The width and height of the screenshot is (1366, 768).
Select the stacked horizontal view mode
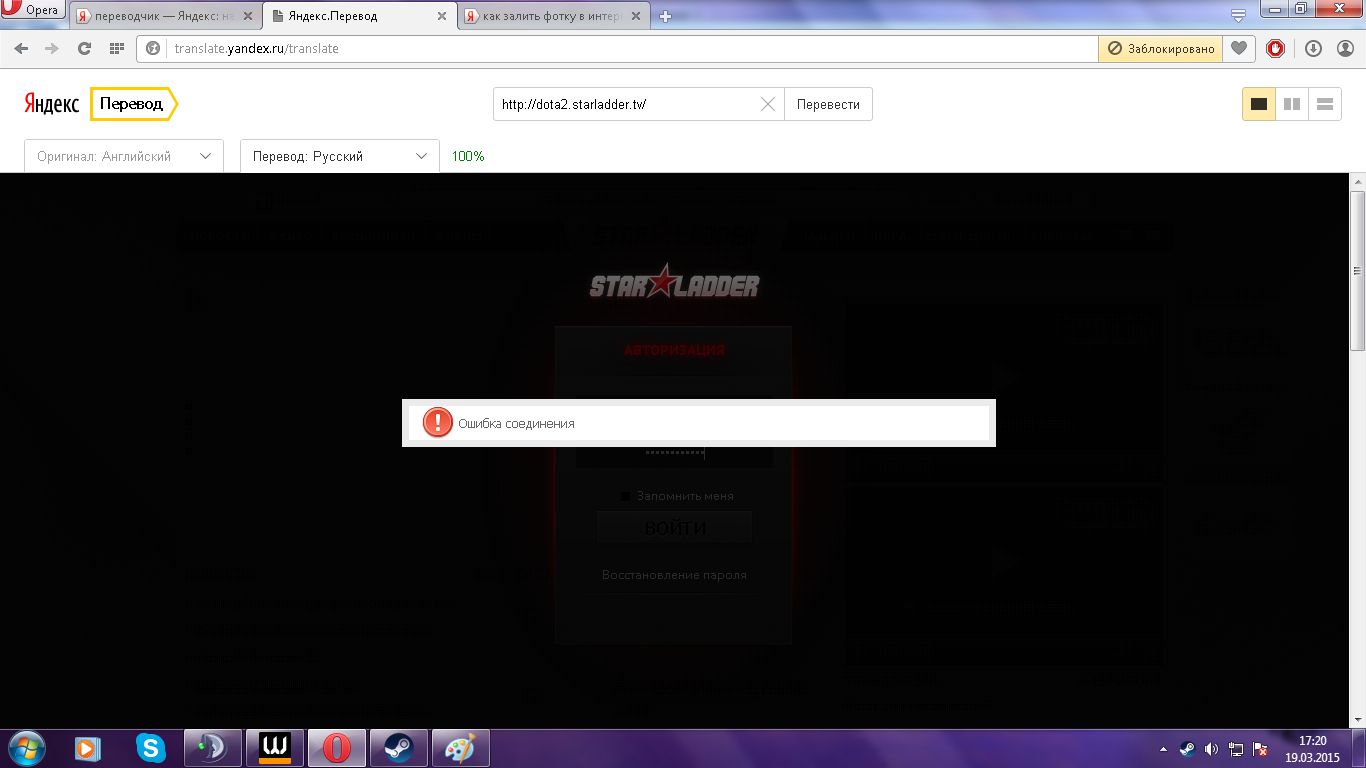pyautogui.click(x=1325, y=104)
